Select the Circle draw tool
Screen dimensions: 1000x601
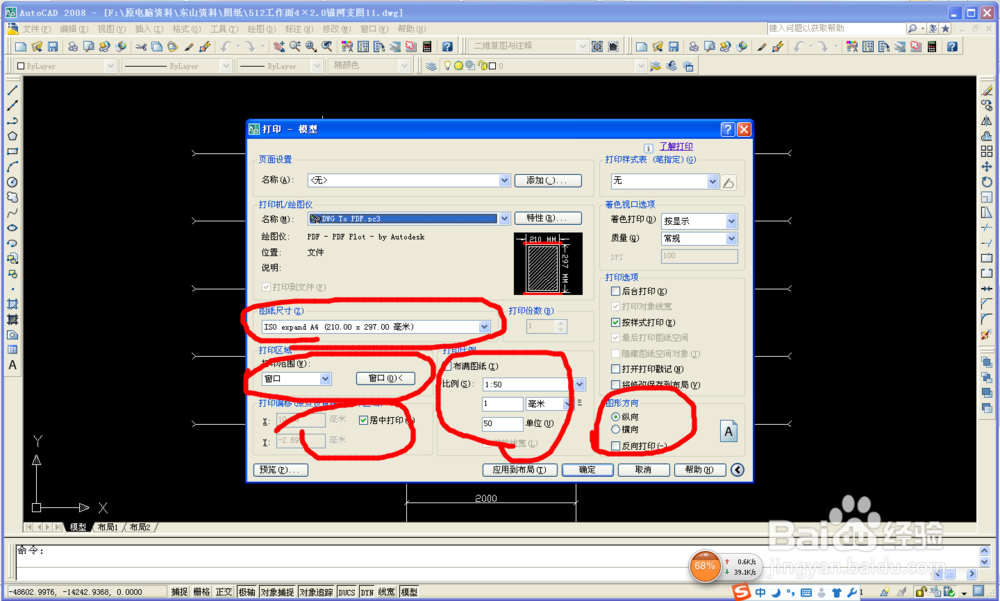tap(12, 182)
